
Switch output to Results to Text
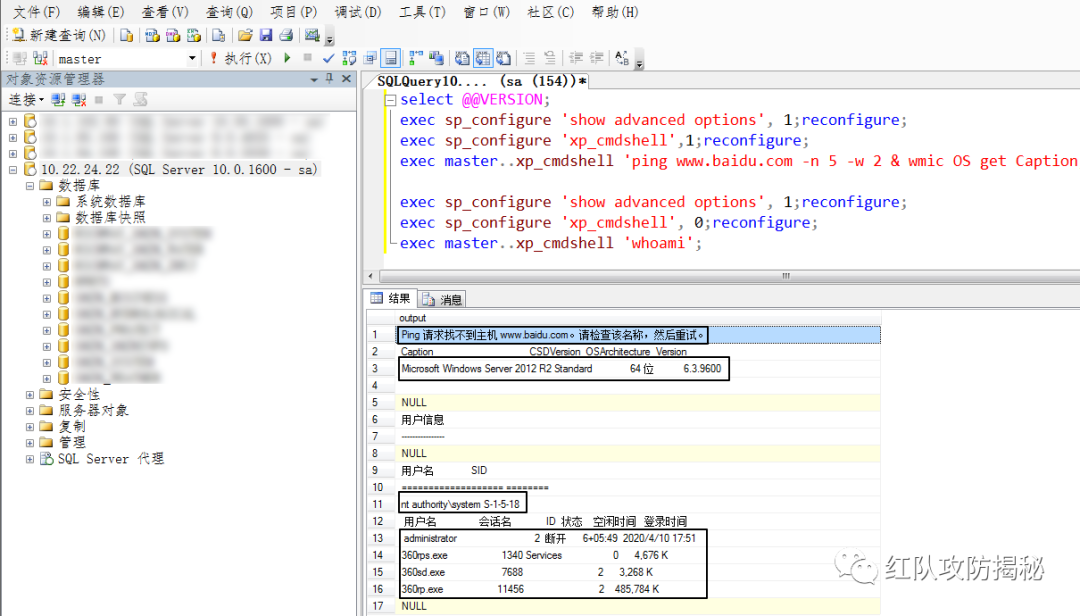click(x=462, y=59)
